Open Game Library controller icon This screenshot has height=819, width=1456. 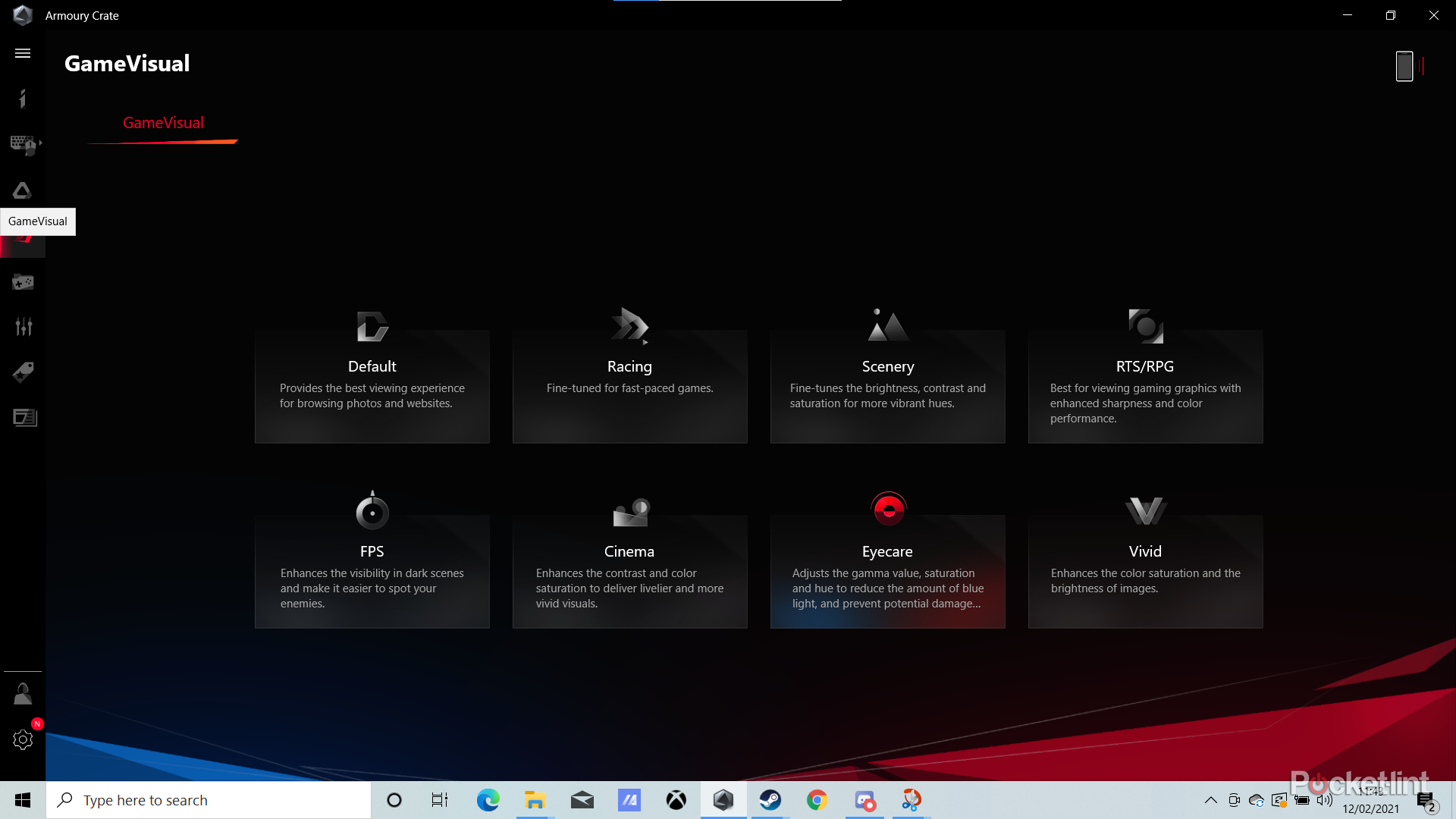pyautogui.click(x=23, y=282)
